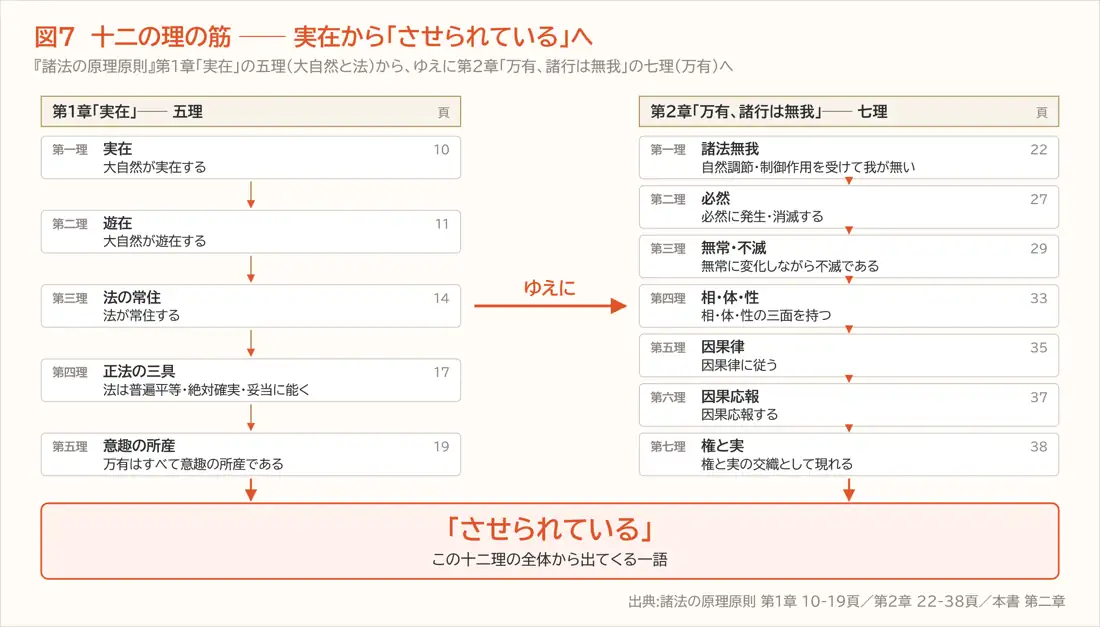The height and width of the screenshot is (627, 1100).
Task: Click the text 相・体・性の三面を持つ
Action: (x=766, y=316)
